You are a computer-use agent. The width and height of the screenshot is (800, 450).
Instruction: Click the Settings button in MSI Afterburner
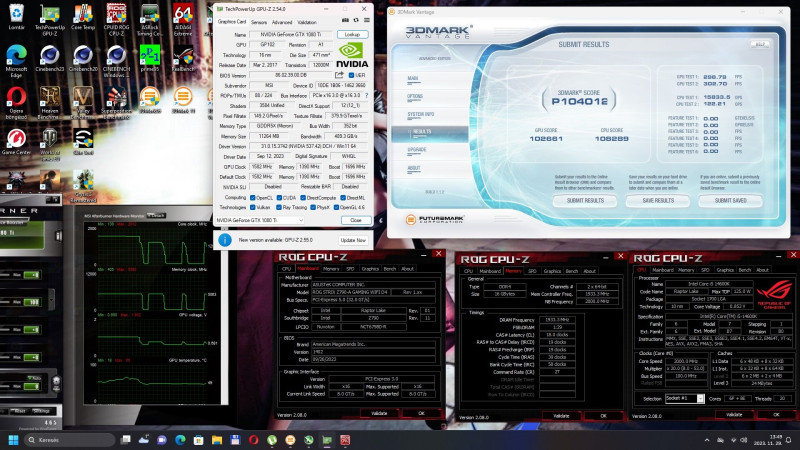pos(41,411)
